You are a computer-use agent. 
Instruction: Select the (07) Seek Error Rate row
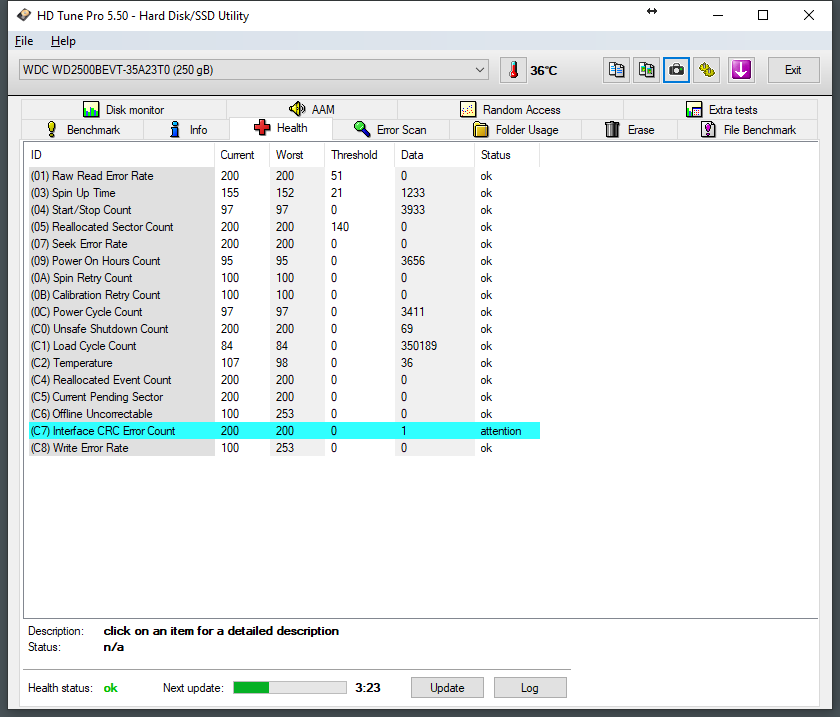point(284,244)
